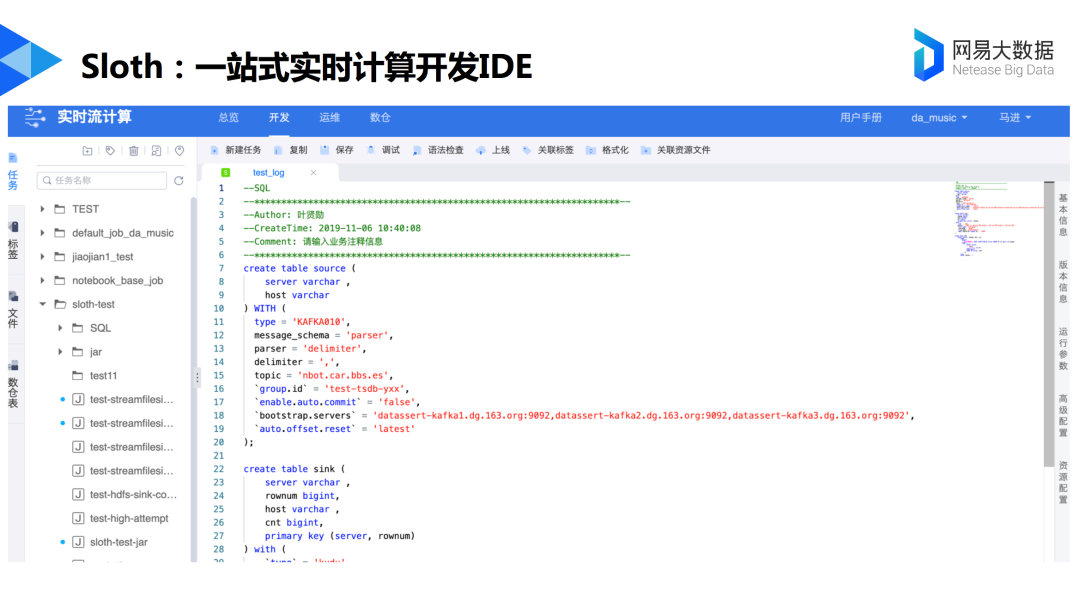Close the test_log editor tab
Image resolution: width=1080 pixels, height=601 pixels.
pos(313,172)
